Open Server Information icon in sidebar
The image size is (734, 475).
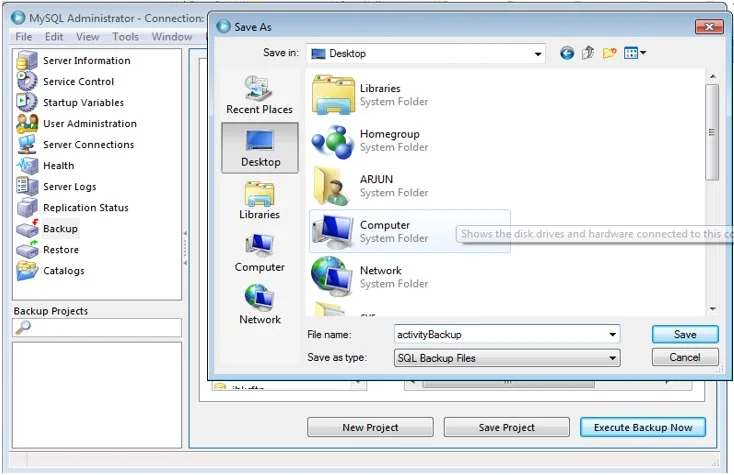(27, 60)
